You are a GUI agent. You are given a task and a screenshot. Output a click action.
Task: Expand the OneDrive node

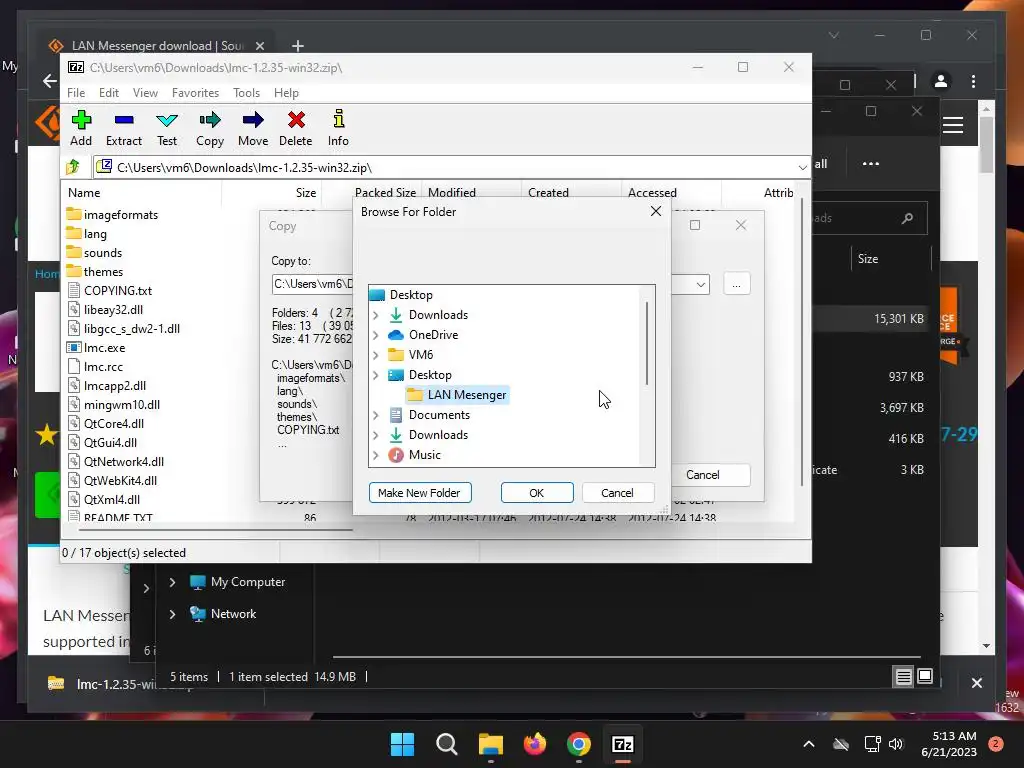coord(376,335)
